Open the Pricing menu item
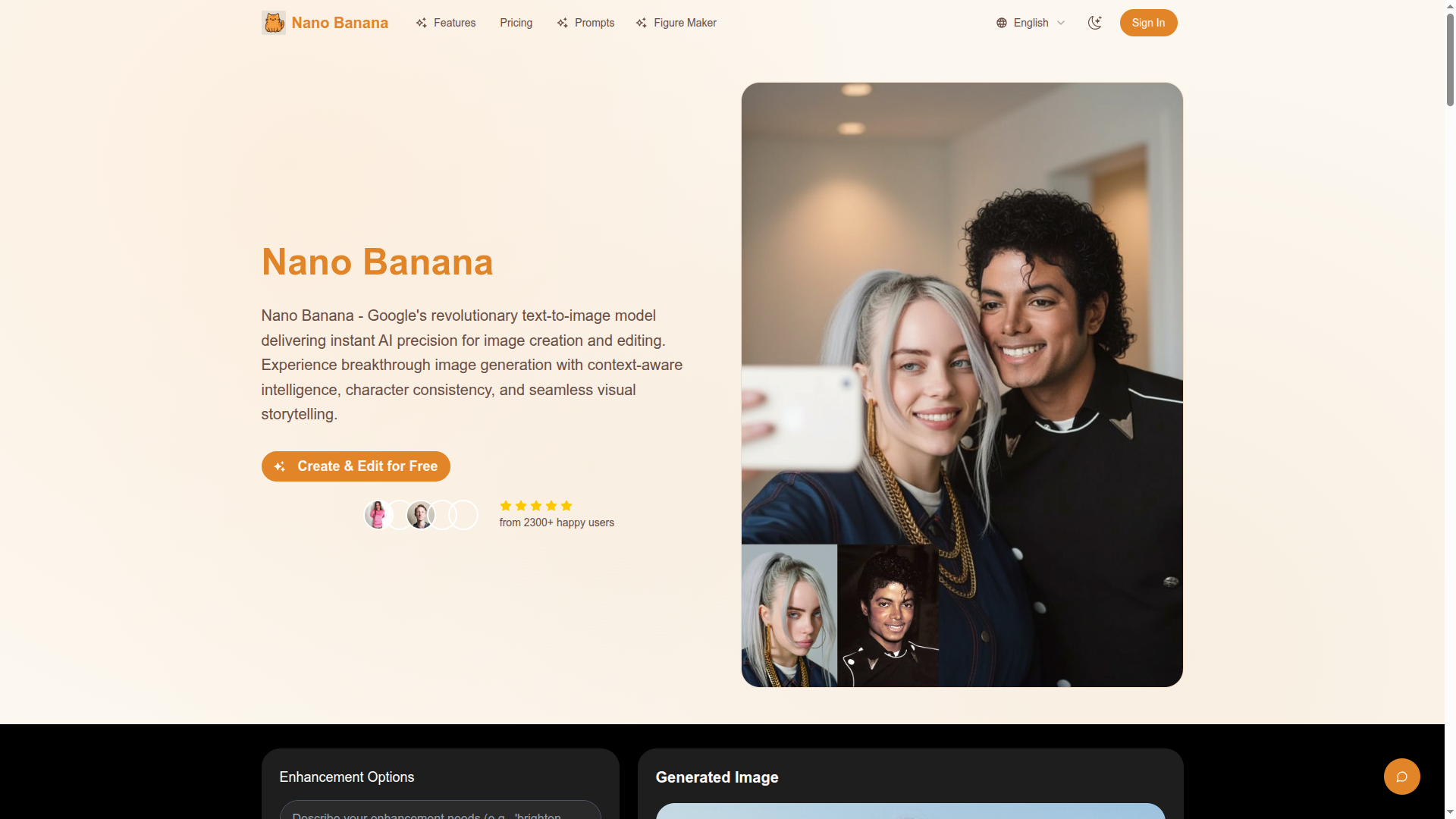Viewport: 1456px width, 819px height. click(516, 23)
